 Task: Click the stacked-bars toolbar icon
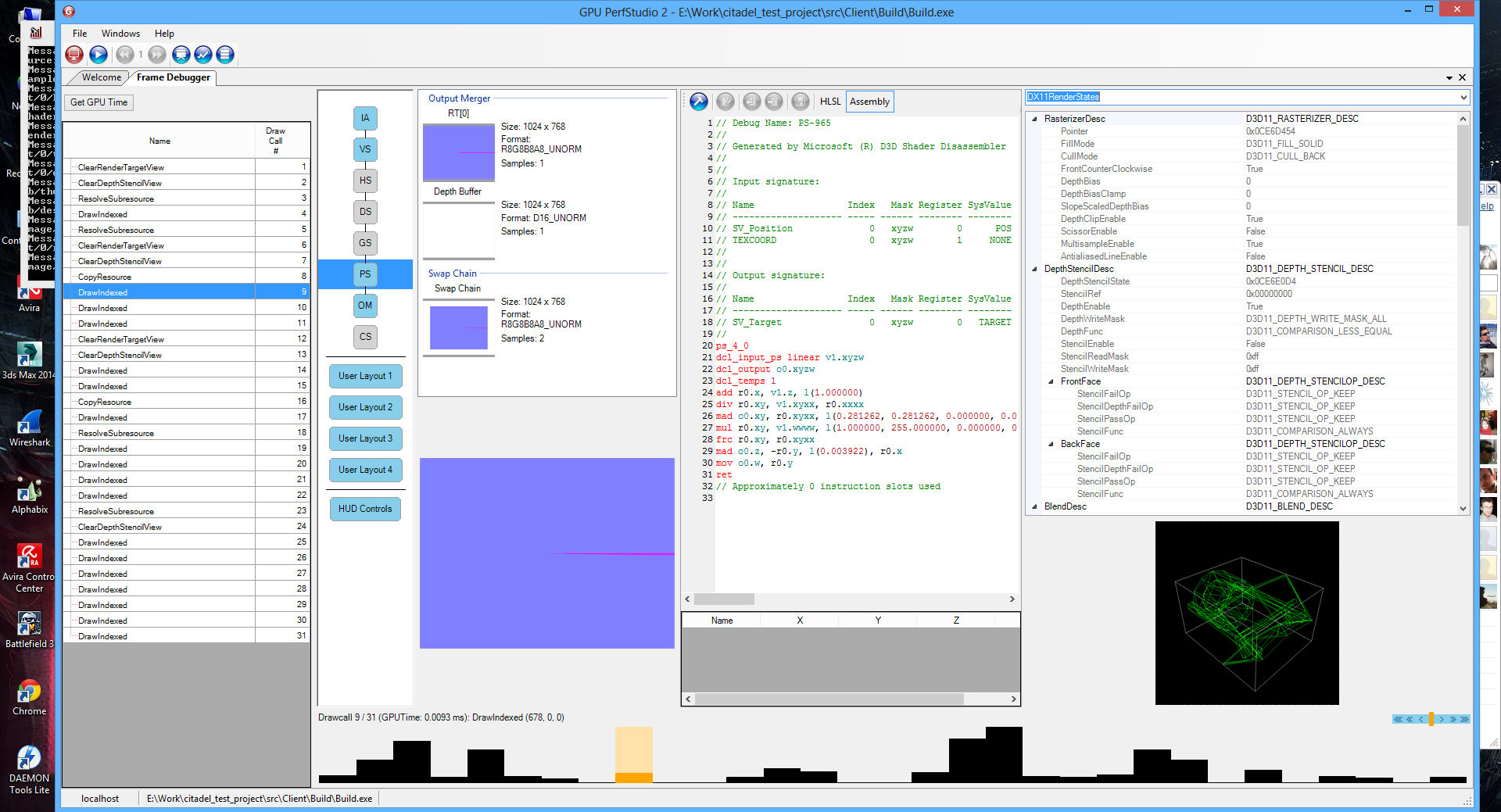[225, 54]
